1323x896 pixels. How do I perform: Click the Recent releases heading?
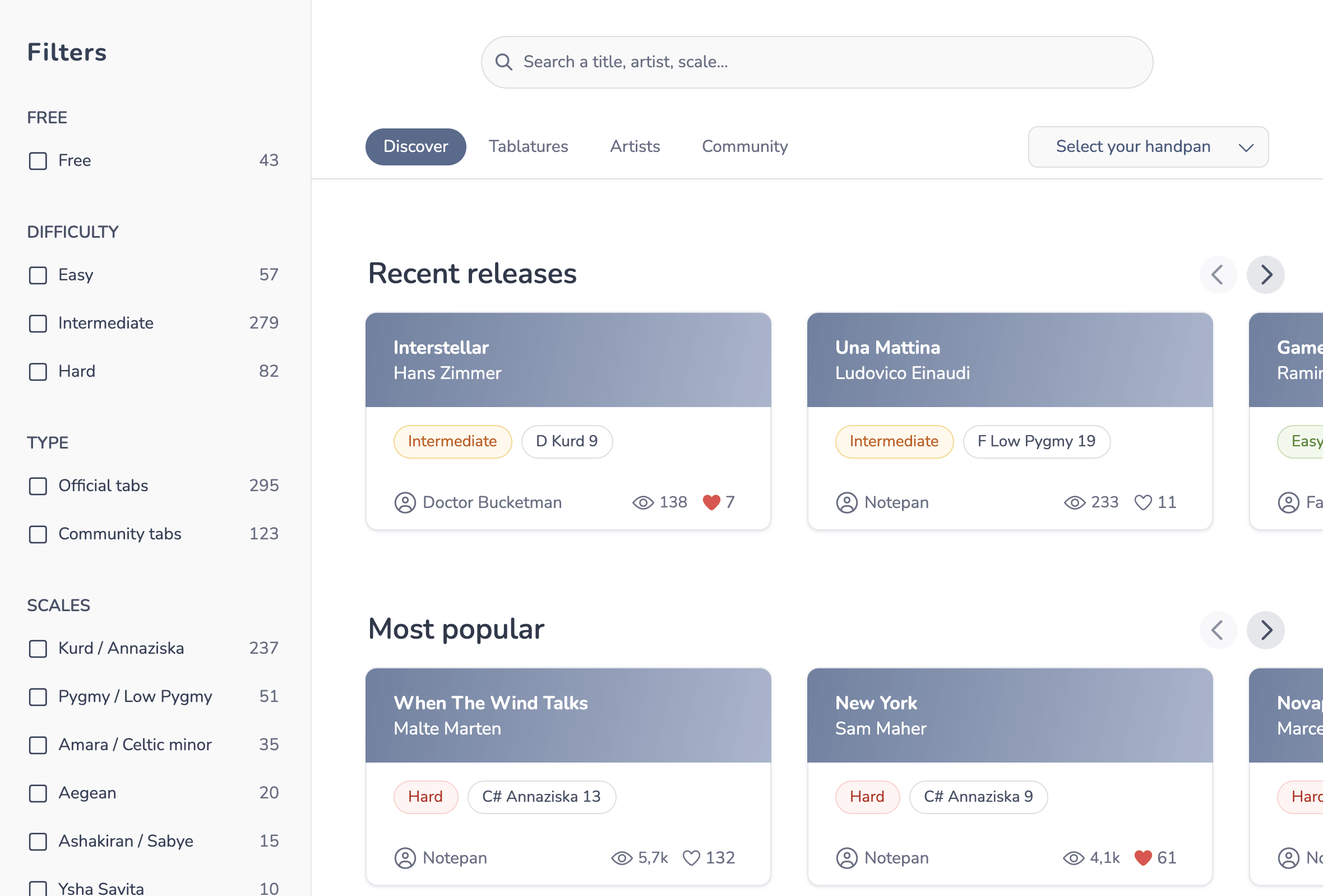(x=472, y=274)
